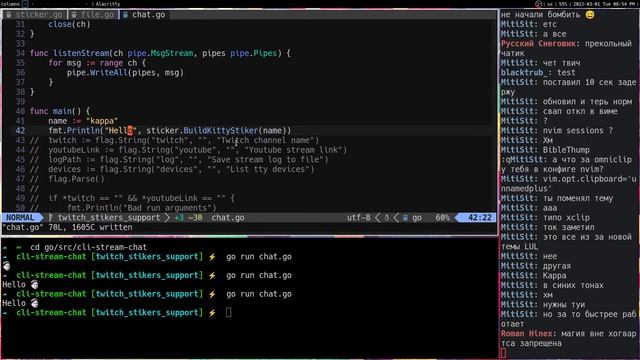The height and width of the screenshot is (360, 640).
Task: Click the Go filetype icon in statusline
Action: click(405, 218)
